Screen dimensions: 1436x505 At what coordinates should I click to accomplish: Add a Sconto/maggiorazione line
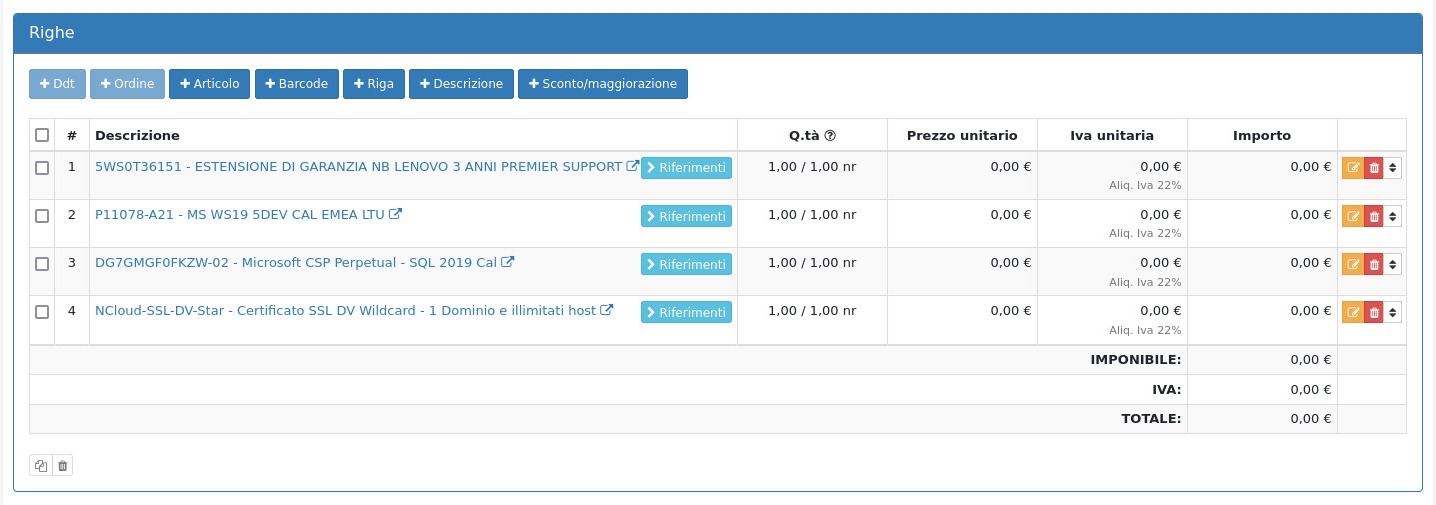[x=602, y=84]
